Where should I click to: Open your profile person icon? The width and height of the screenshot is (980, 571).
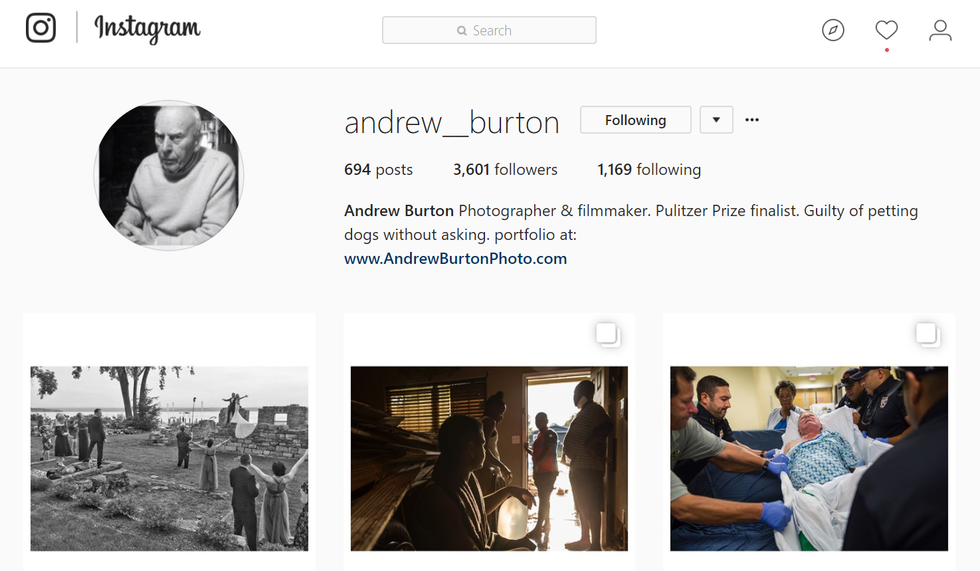pyautogui.click(x=939, y=30)
